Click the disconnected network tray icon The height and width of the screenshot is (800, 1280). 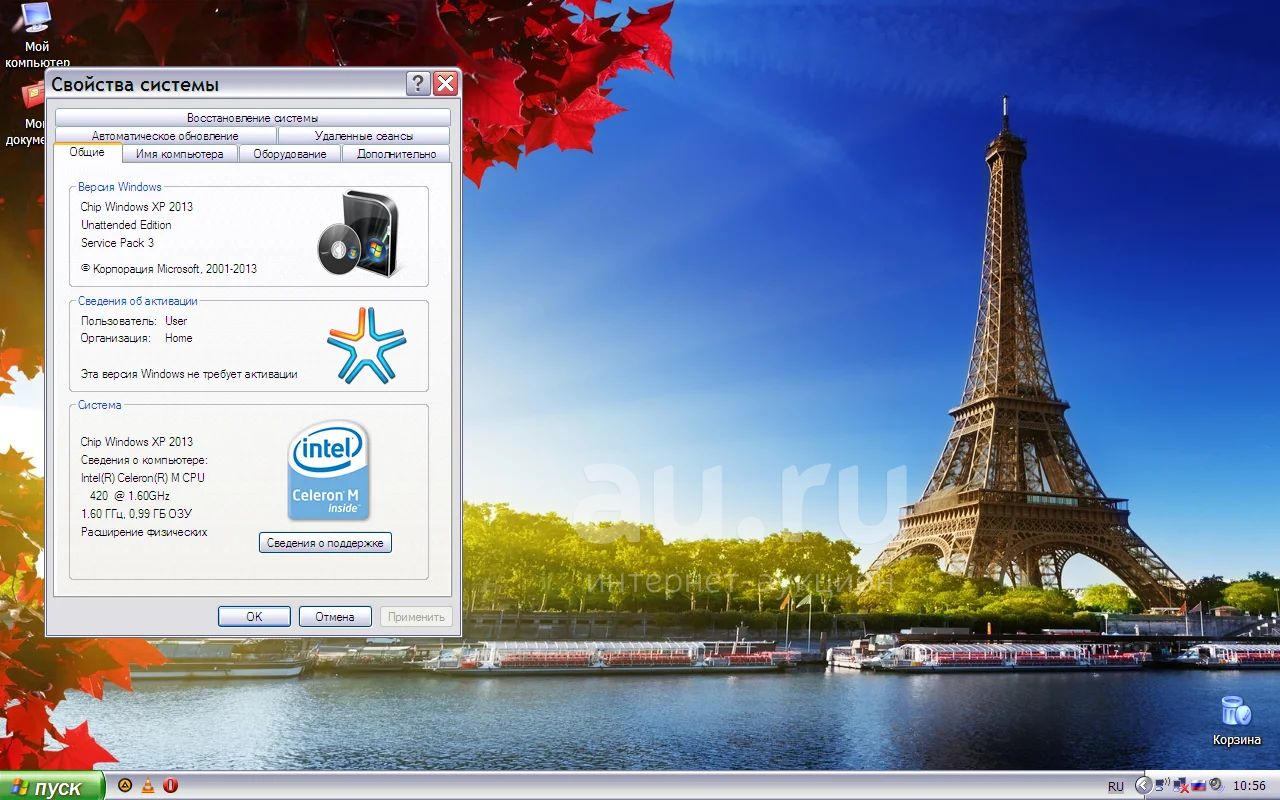click(1180, 786)
